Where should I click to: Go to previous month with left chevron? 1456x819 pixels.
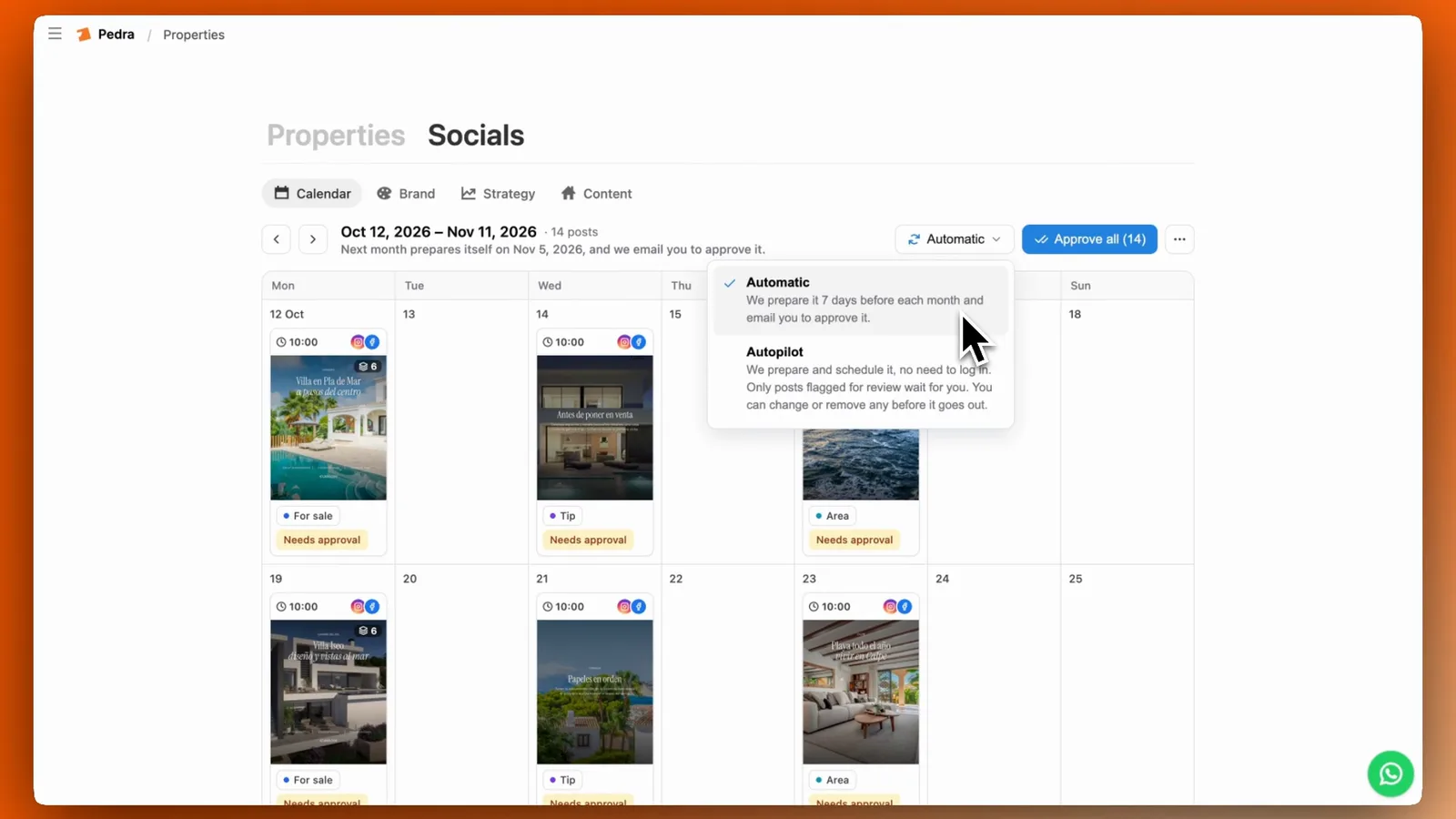(277, 239)
